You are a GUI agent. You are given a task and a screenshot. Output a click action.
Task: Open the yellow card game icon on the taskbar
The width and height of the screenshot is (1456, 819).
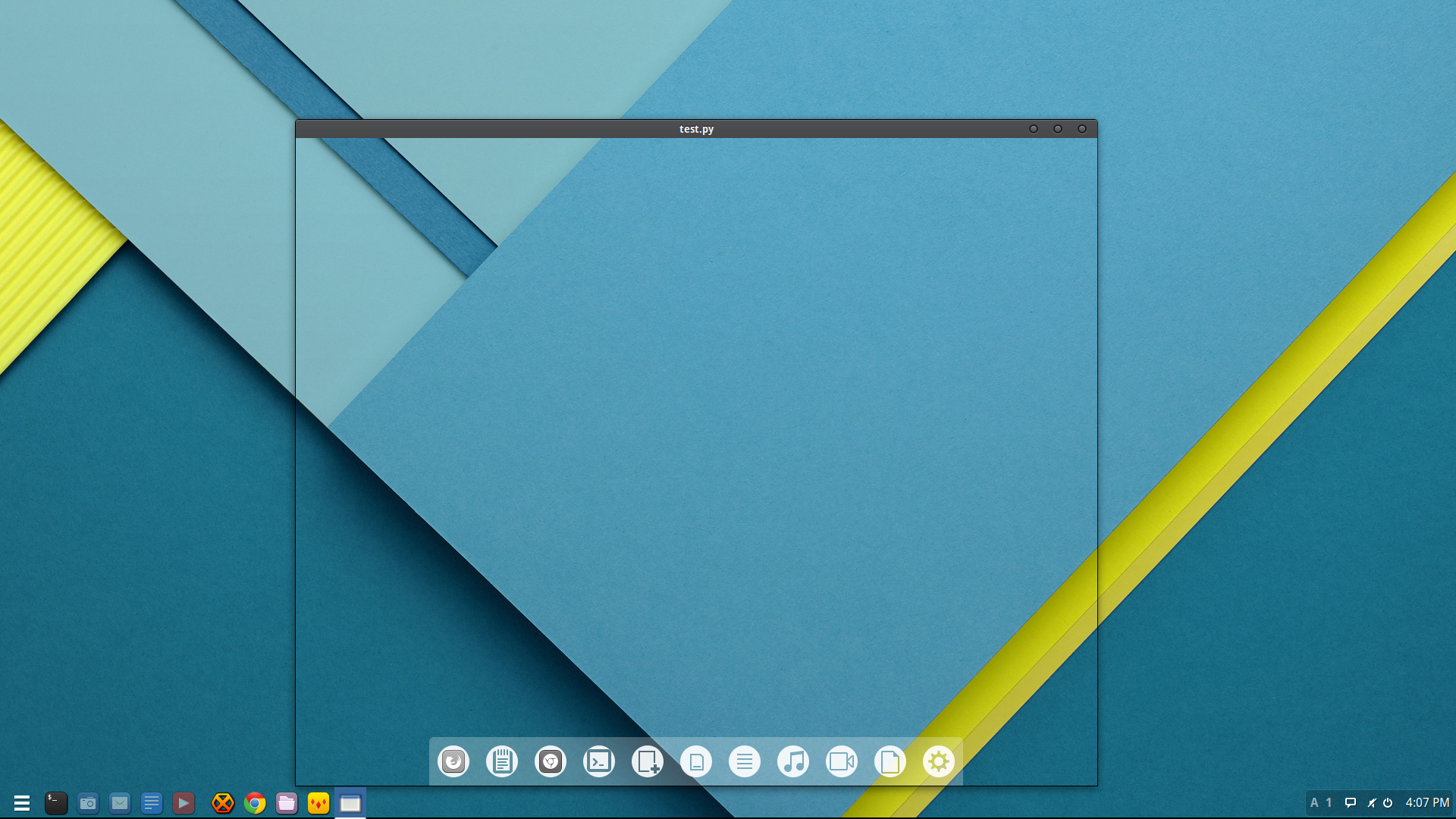(x=318, y=803)
